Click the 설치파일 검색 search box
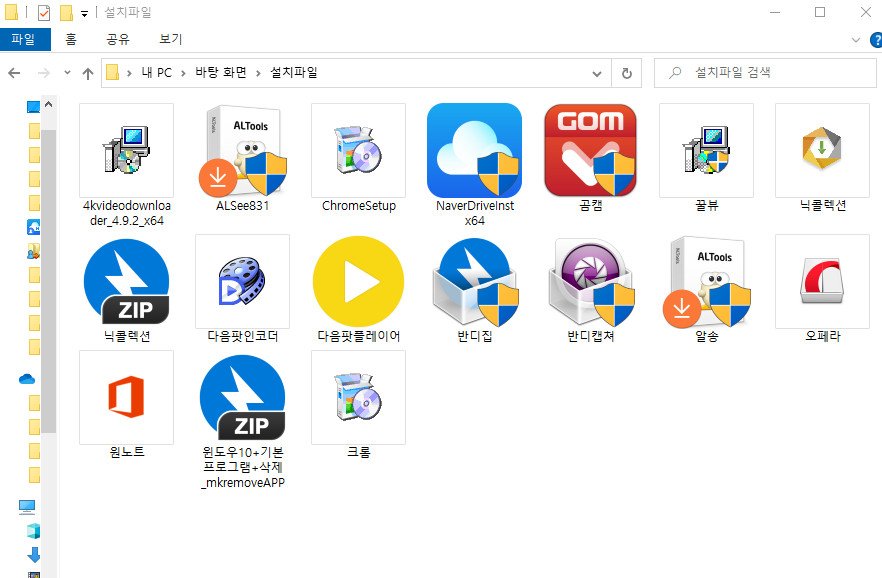The height and width of the screenshot is (578, 882). coord(765,73)
